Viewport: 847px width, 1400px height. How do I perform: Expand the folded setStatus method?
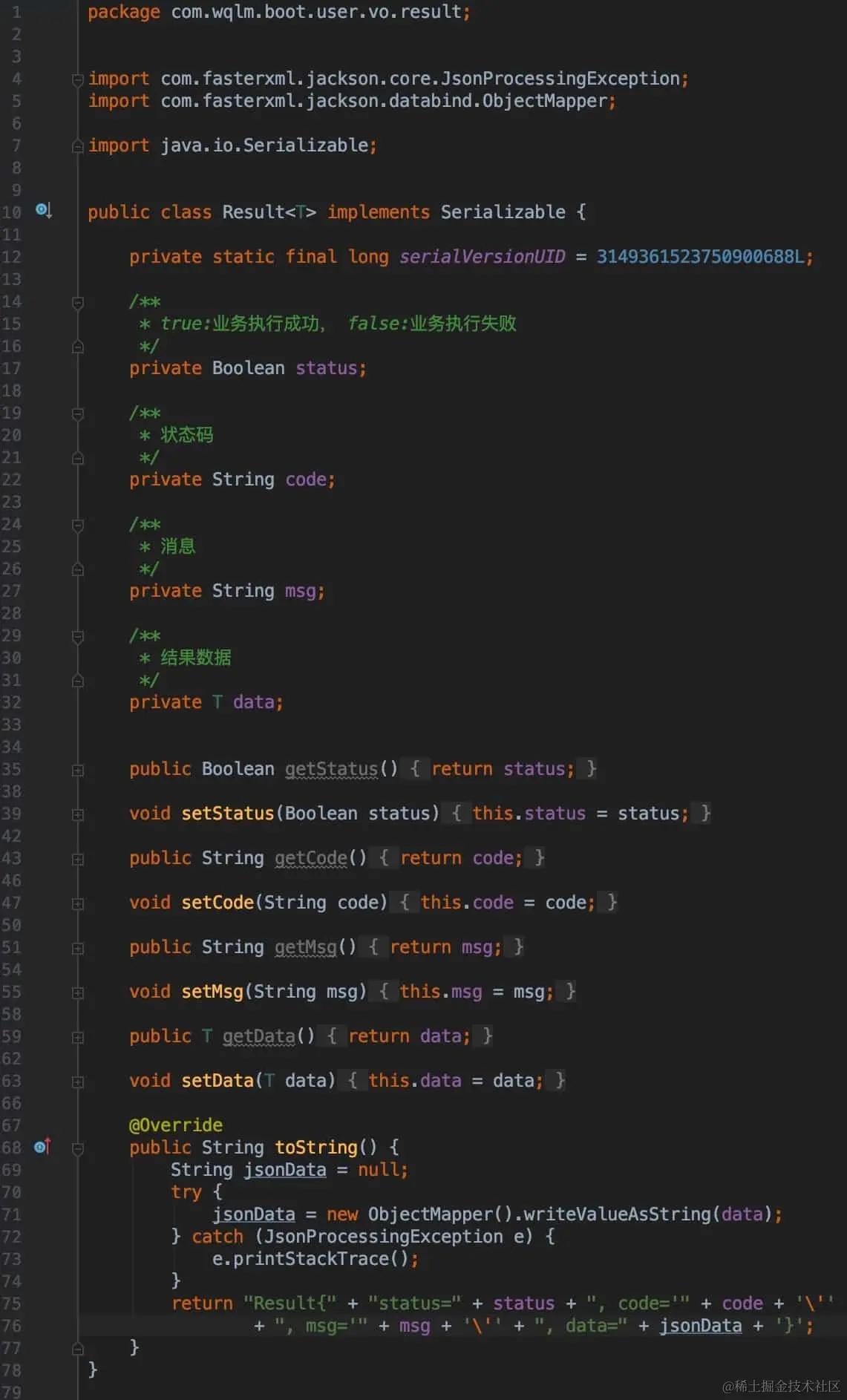tap(77, 814)
